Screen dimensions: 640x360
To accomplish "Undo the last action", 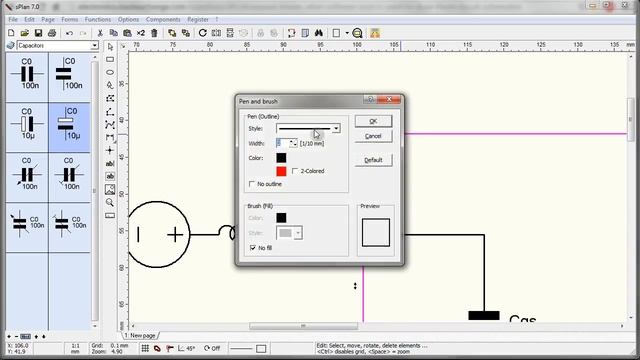I will (69, 33).
